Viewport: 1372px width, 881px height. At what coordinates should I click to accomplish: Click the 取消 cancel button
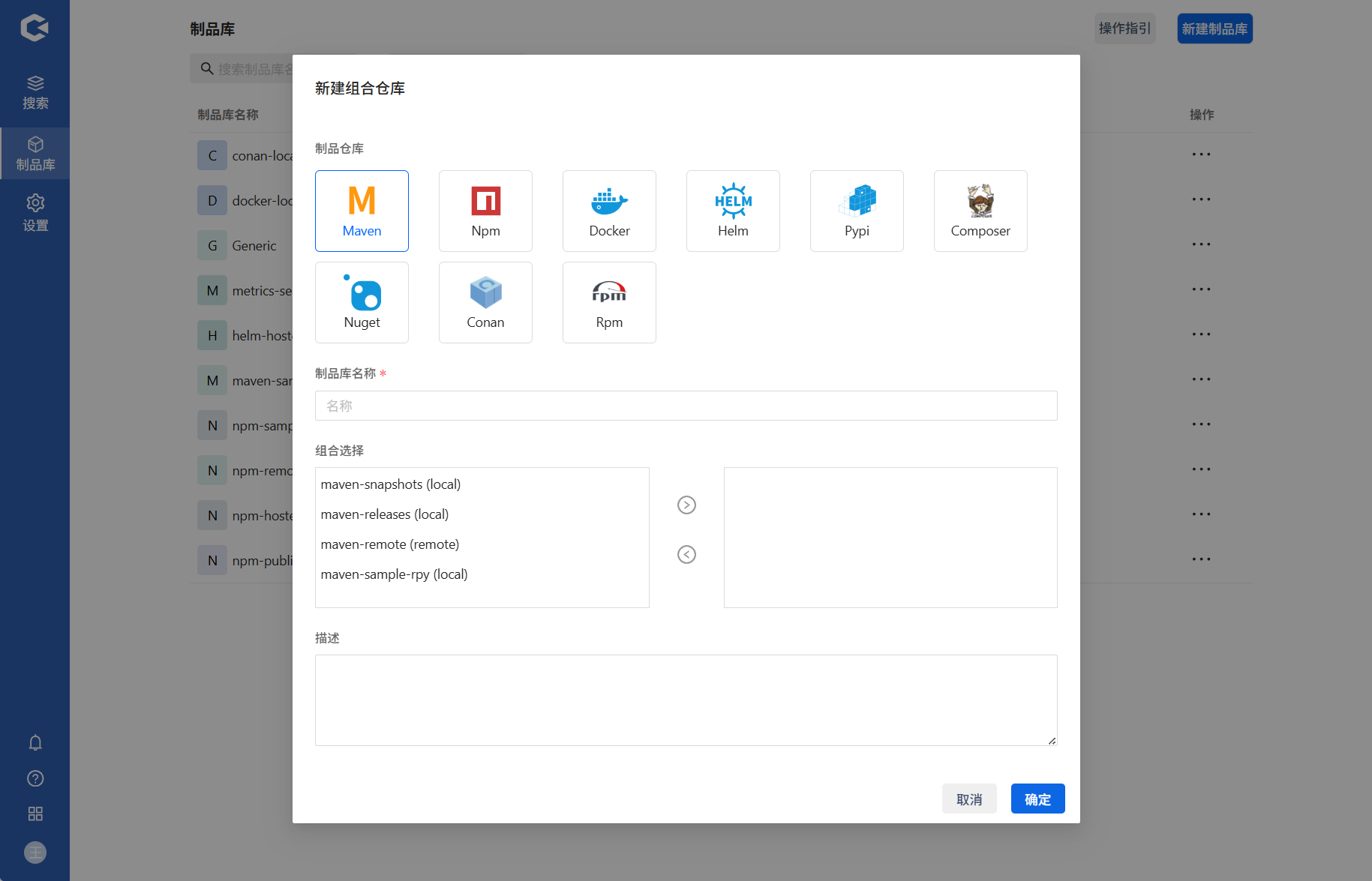pos(969,799)
